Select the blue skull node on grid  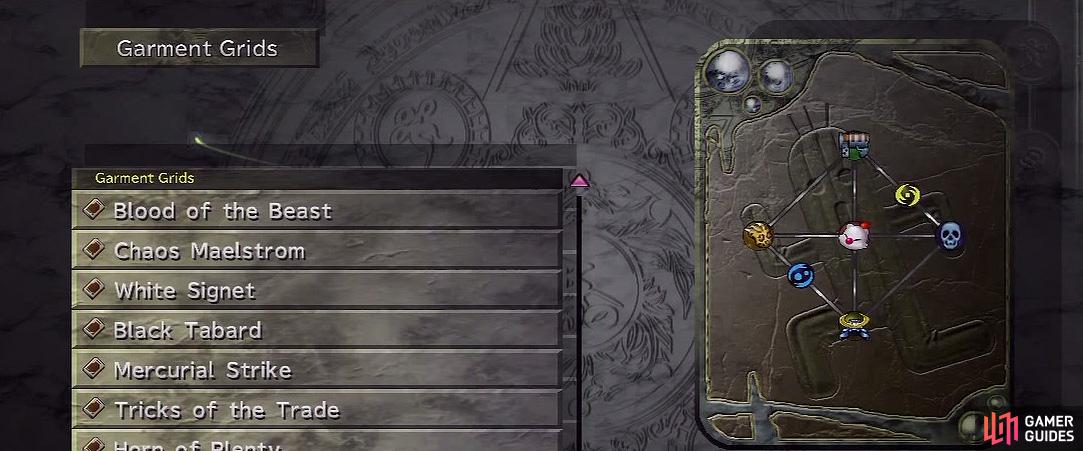point(949,236)
